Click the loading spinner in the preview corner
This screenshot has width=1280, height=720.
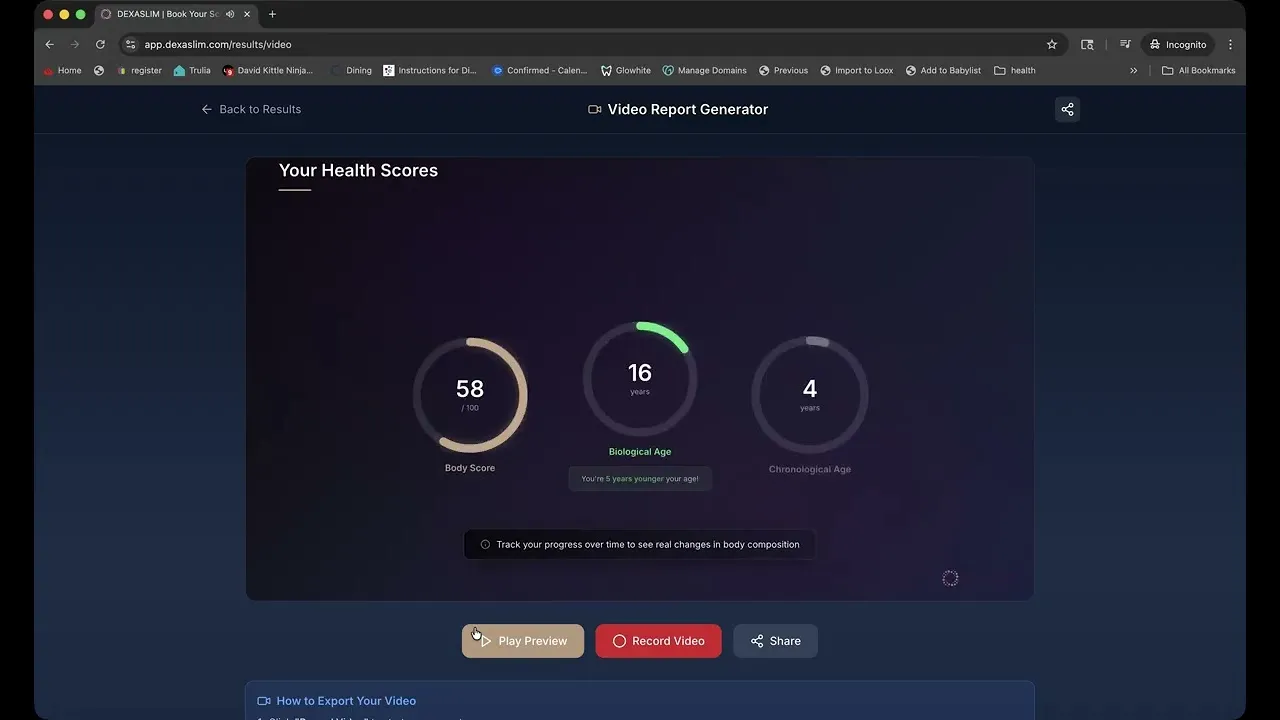[950, 578]
